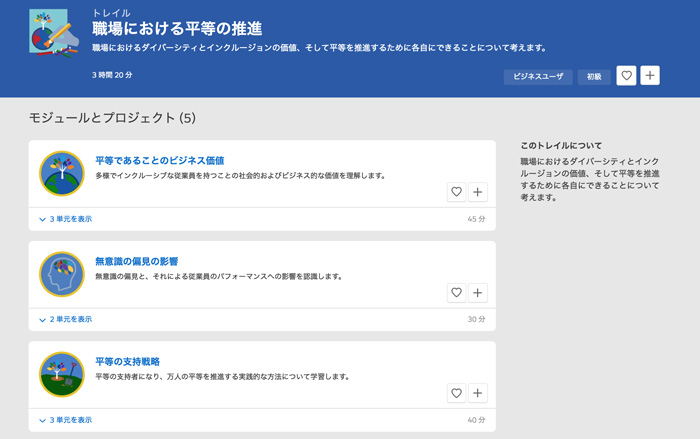Click the ビジネスユーザ tag
Screen dimensions: 700x439
(x=538, y=76)
